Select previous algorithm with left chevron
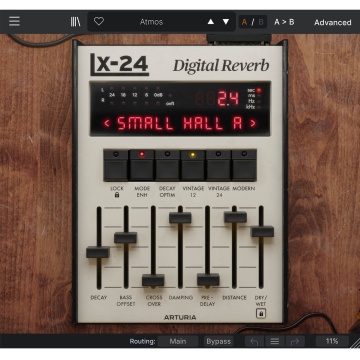 click(x=107, y=124)
